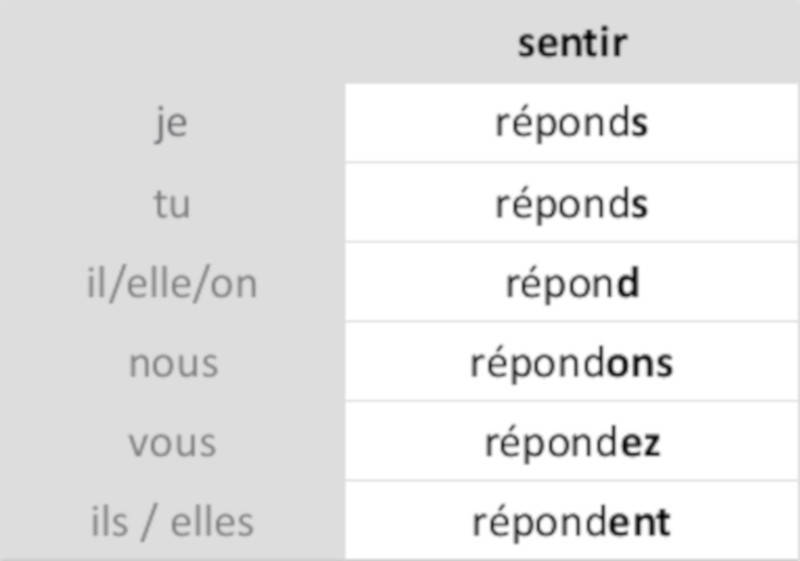Image resolution: width=800 pixels, height=561 pixels.
Task: Click the 'il/elle/on' row label
Action: 171,284
